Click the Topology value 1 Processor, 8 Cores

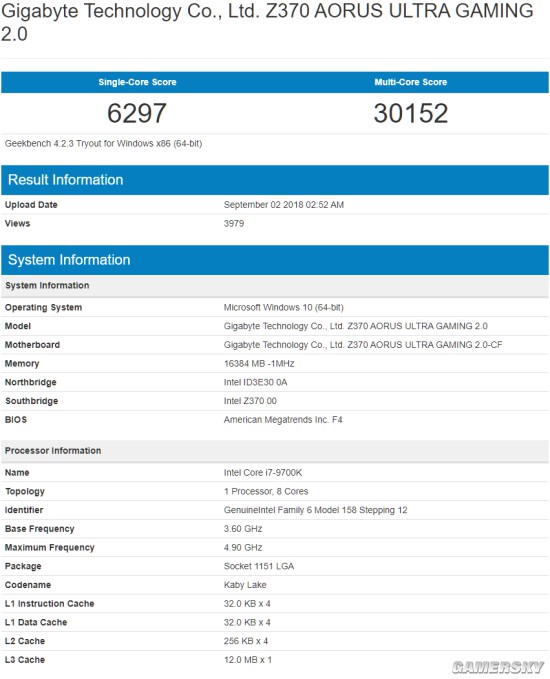point(266,491)
